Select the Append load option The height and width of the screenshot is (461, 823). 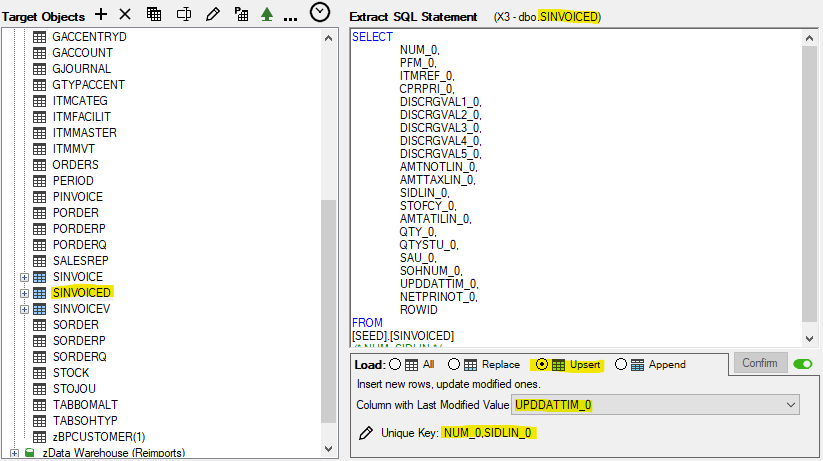(621, 365)
